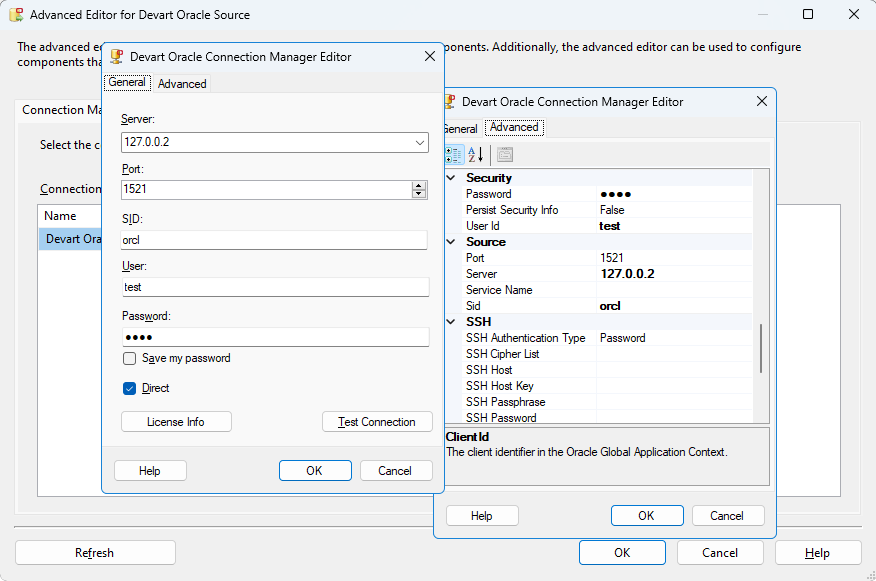Click the License Info button
This screenshot has height=581, width=876.
tap(176, 422)
